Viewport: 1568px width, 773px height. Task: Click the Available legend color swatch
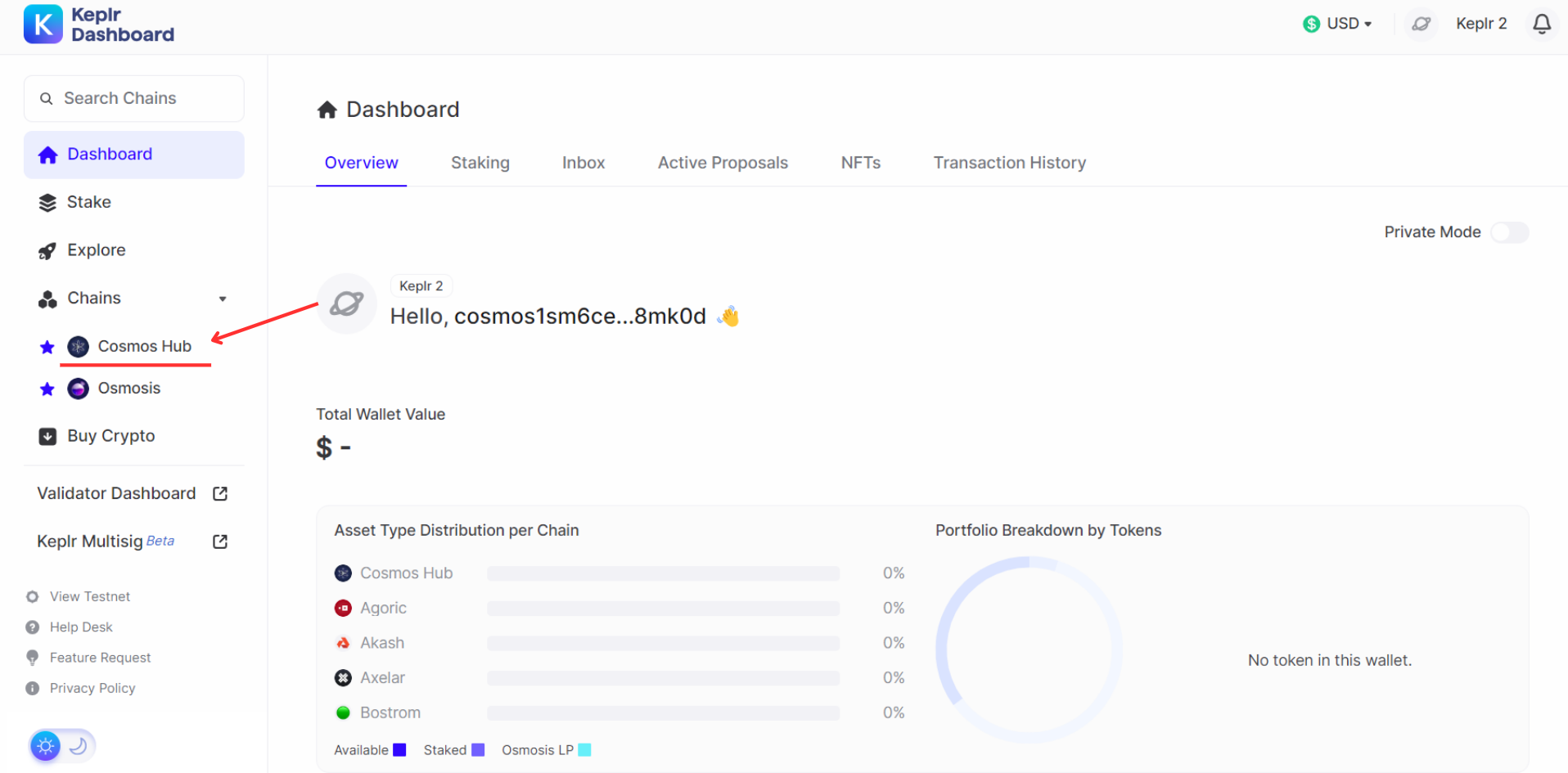click(399, 750)
